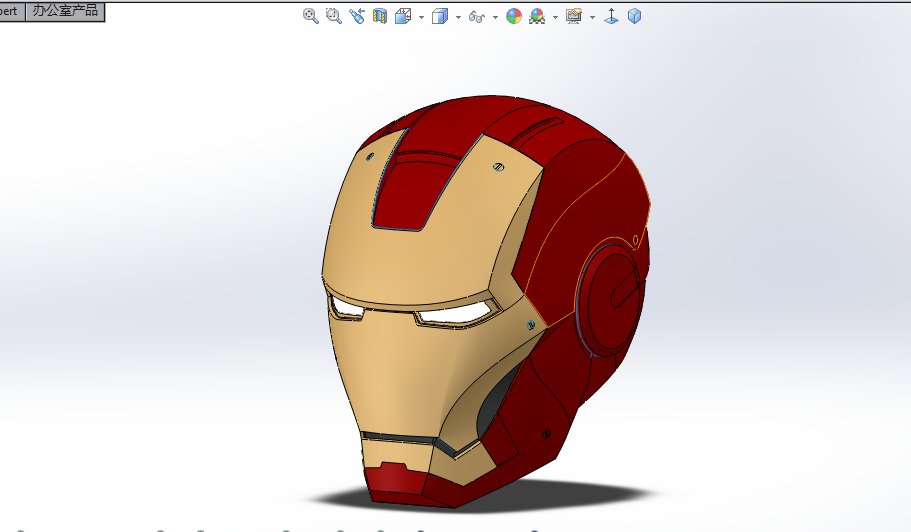Viewport: 911px width, 532px height.
Task: Click Hide/Show Items glasses icon
Action: [476, 17]
